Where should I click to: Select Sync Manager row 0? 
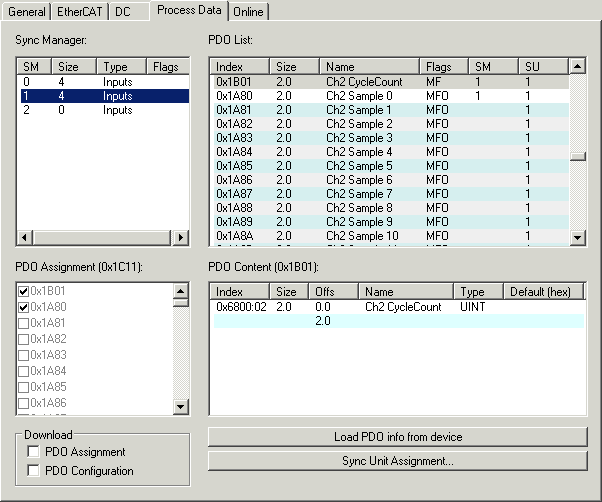(x=104, y=82)
